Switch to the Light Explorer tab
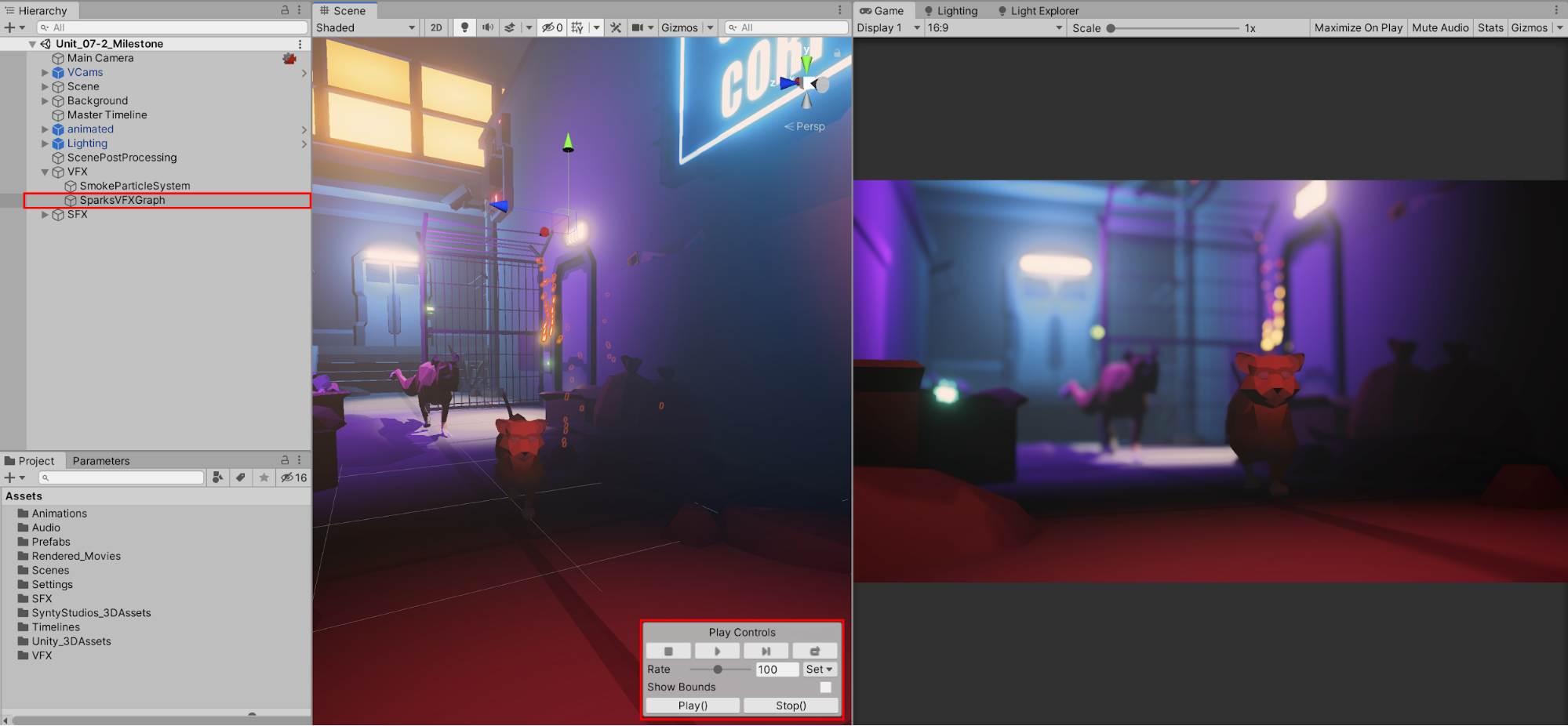The width and height of the screenshot is (1568, 726). (x=1039, y=10)
